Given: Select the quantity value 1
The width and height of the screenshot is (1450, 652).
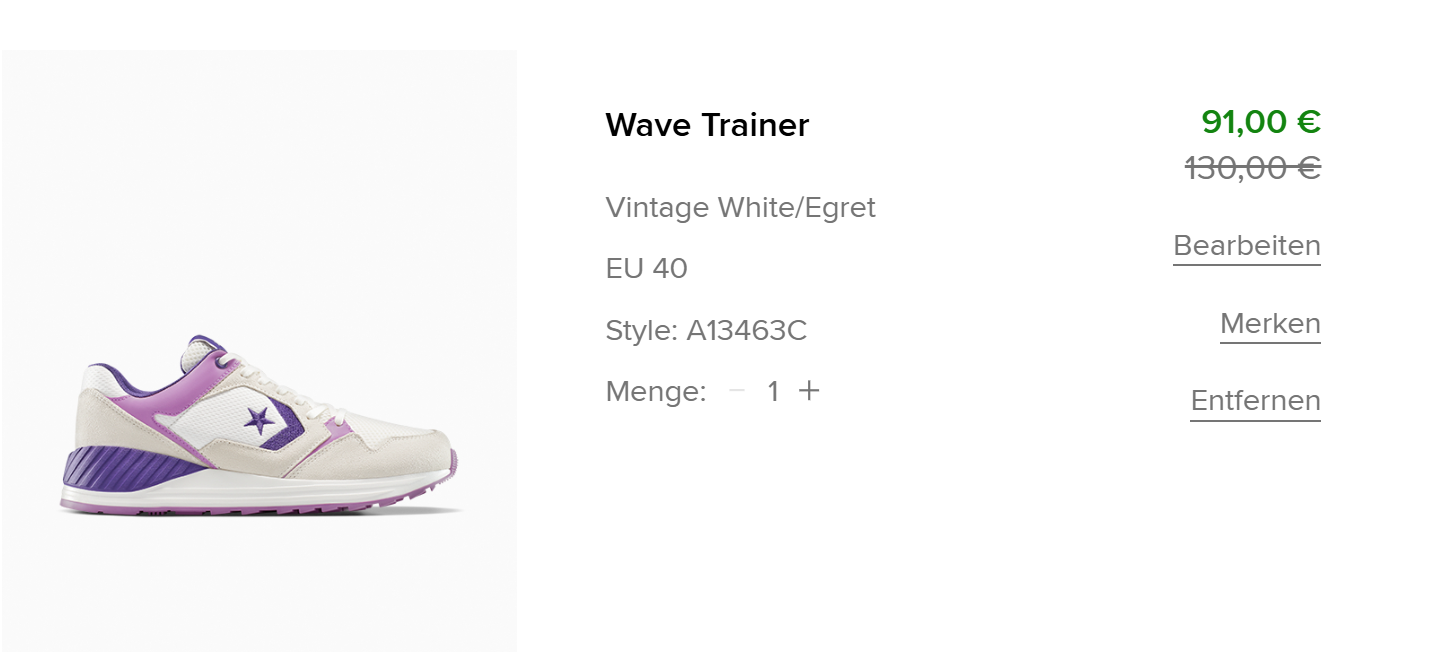Looking at the screenshot, I should pyautogui.click(x=773, y=392).
